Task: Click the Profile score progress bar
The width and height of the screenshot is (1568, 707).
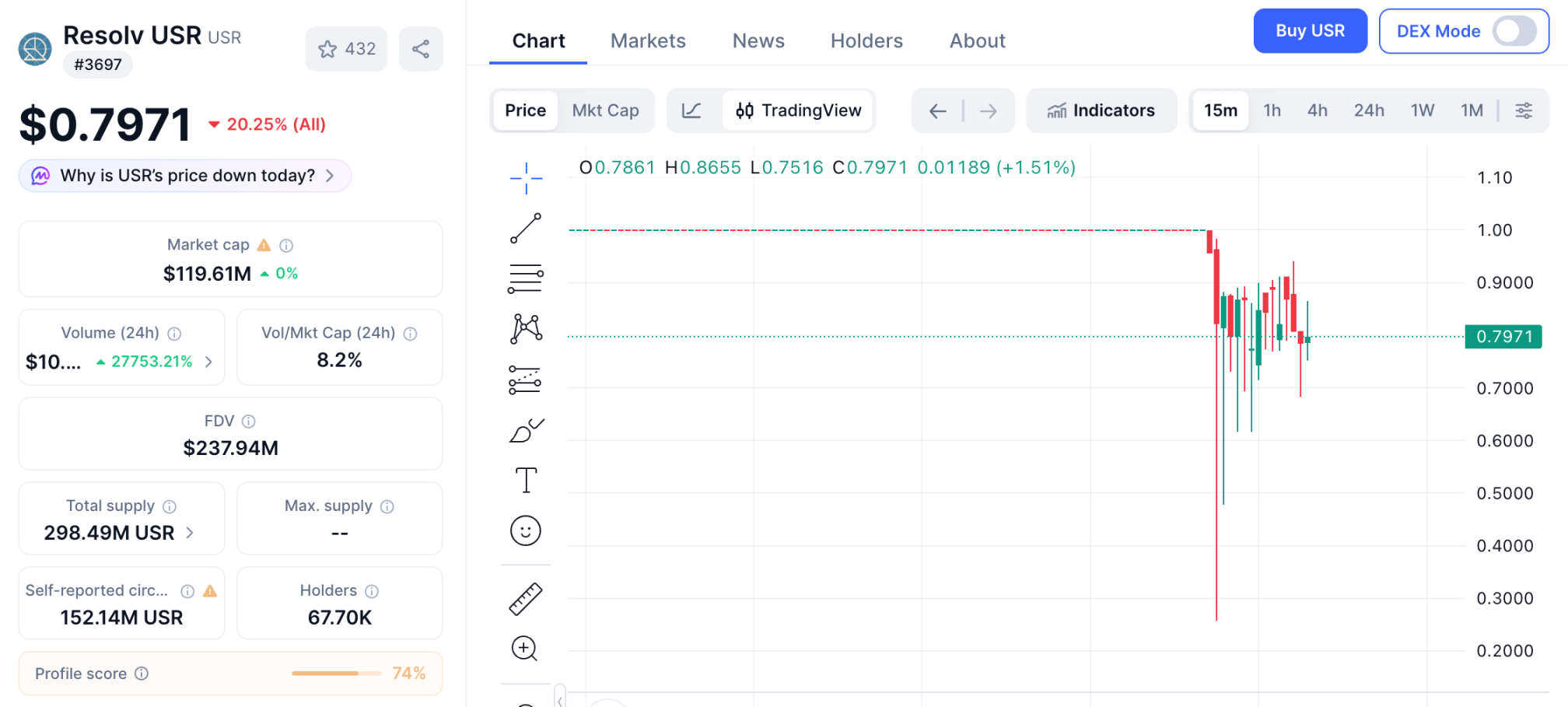Action: click(336, 674)
